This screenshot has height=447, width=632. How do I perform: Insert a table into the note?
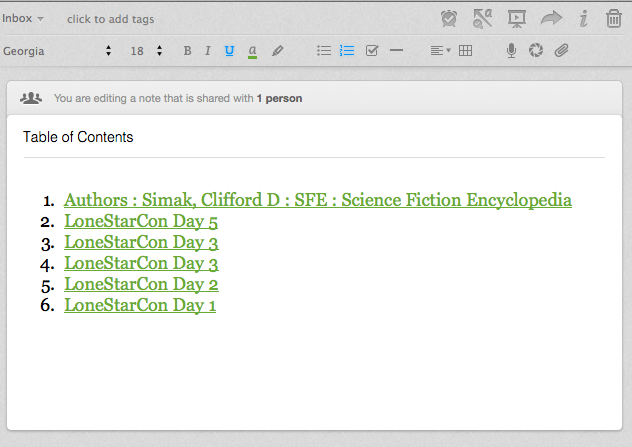pyautogui.click(x=465, y=51)
